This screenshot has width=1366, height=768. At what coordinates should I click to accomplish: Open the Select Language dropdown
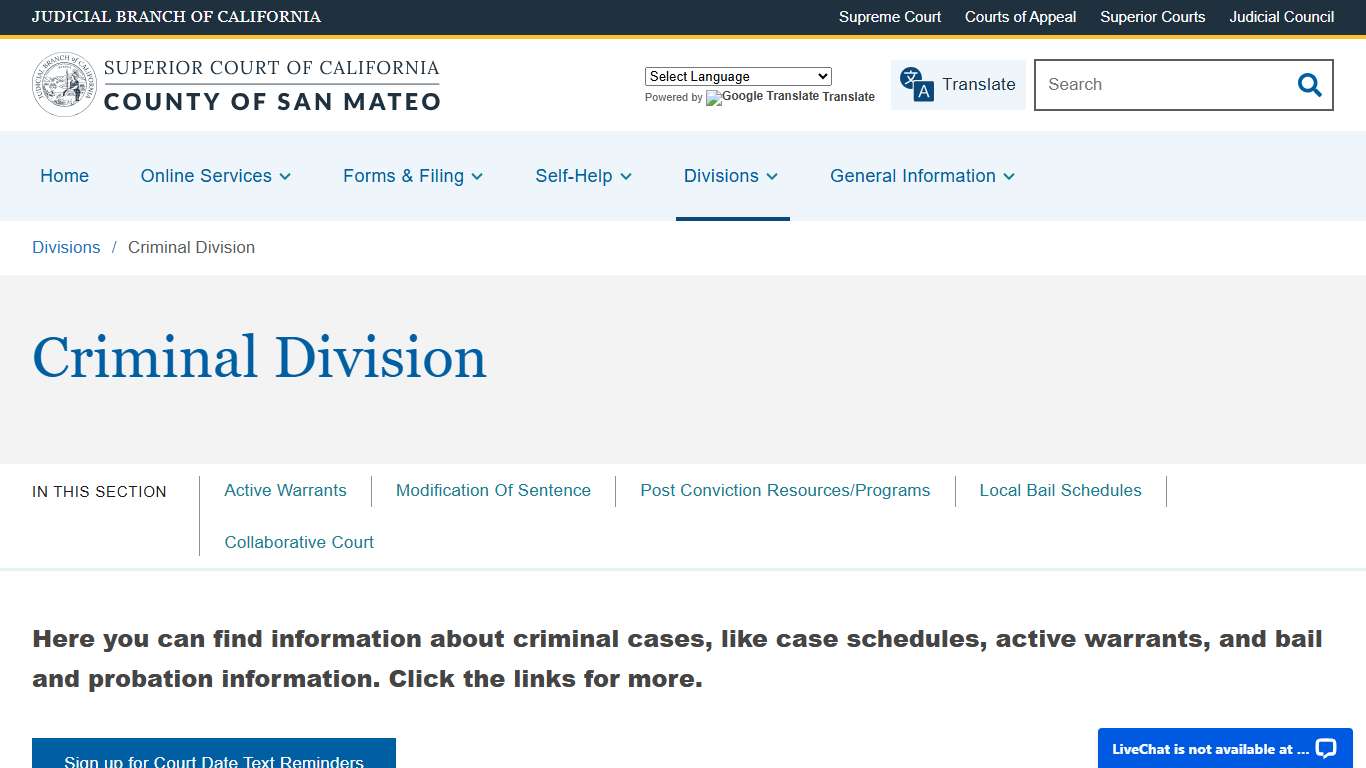coord(737,76)
